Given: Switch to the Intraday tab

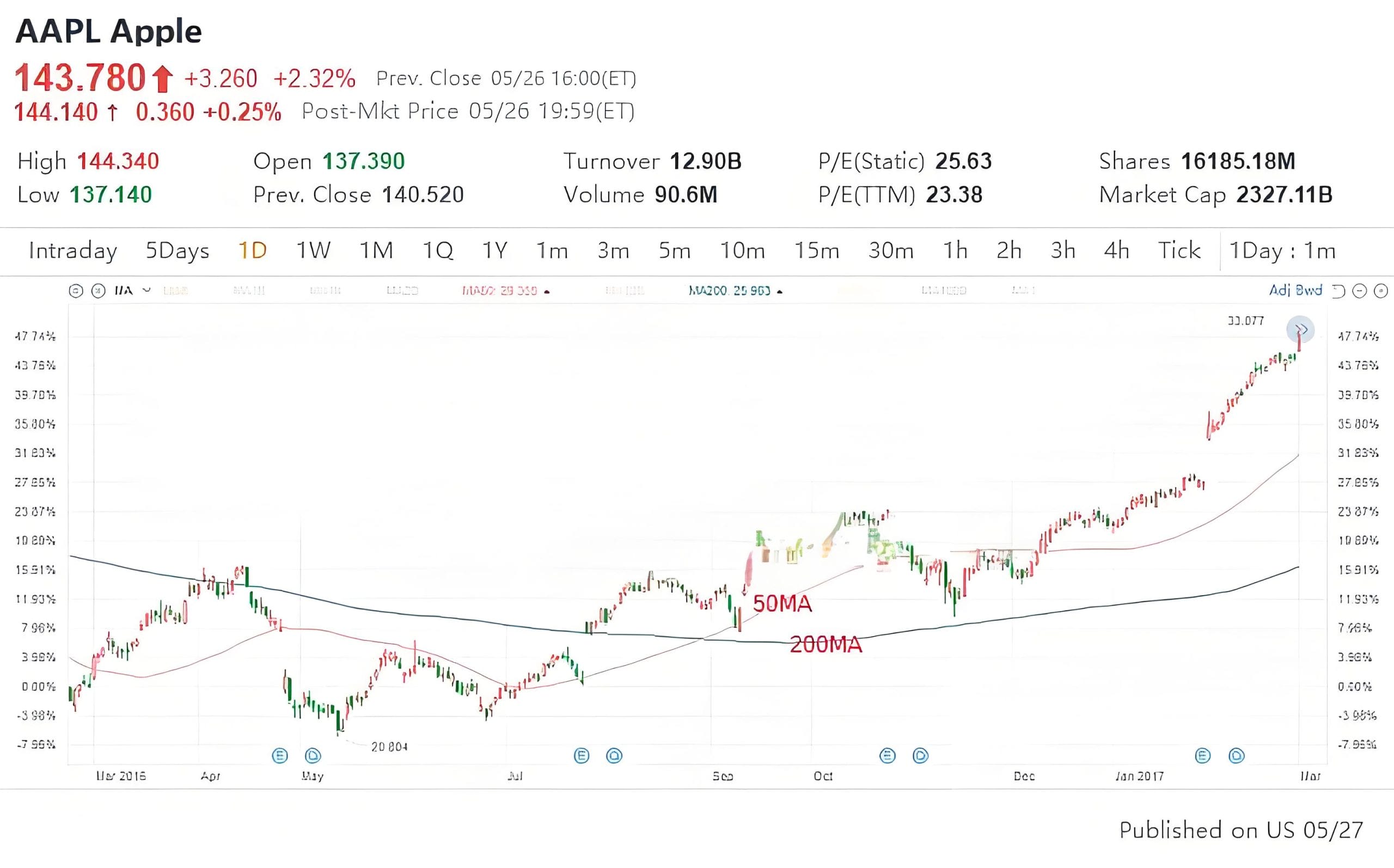Looking at the screenshot, I should pyautogui.click(x=73, y=251).
